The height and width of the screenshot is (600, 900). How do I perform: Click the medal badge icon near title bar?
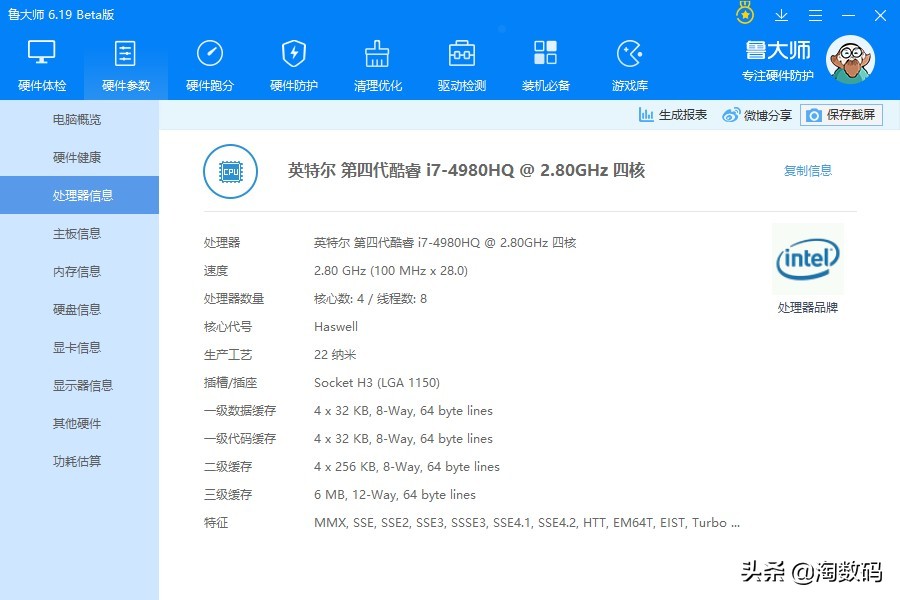pos(743,14)
